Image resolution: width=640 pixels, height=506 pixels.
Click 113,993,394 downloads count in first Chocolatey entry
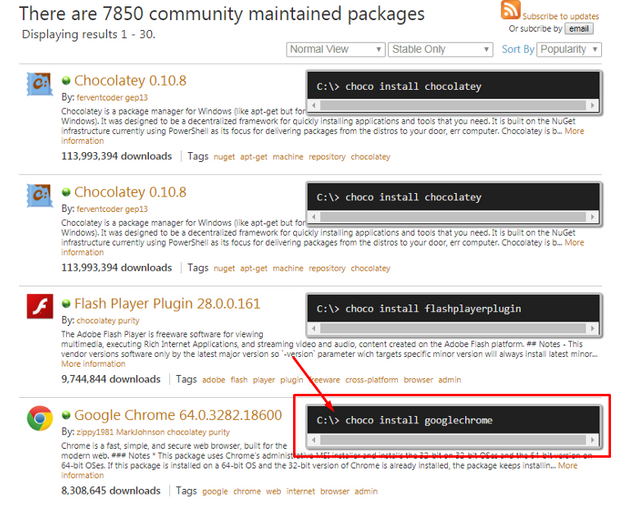116,156
